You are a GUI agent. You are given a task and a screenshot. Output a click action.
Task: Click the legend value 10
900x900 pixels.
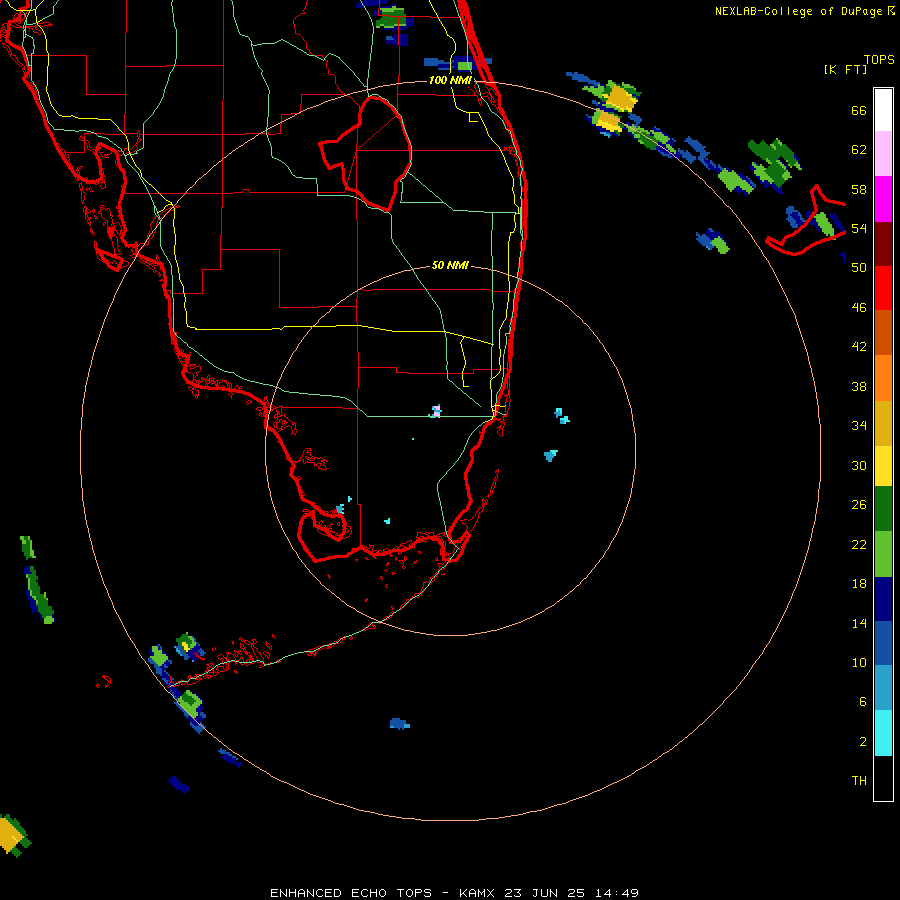859,662
